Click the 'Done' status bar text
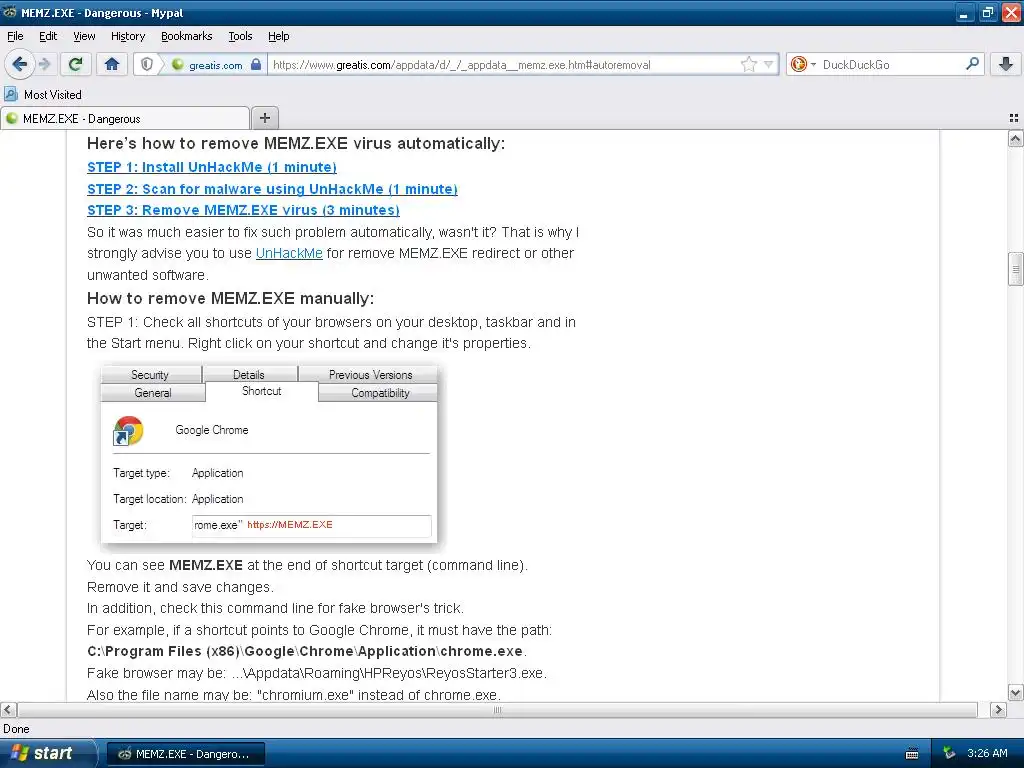The width and height of the screenshot is (1024, 768). [x=16, y=729]
